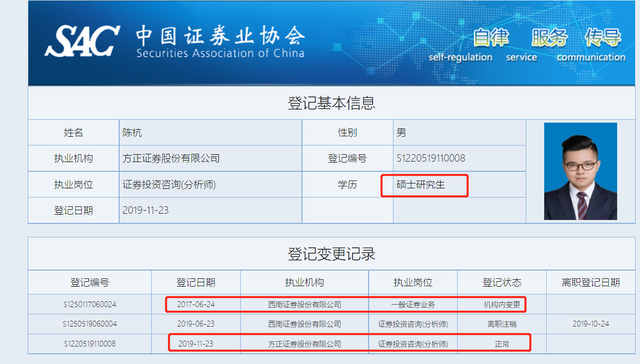Image resolution: width=640 pixels, height=364 pixels.
Task: Click the 登记日期 column header
Action: point(196,282)
